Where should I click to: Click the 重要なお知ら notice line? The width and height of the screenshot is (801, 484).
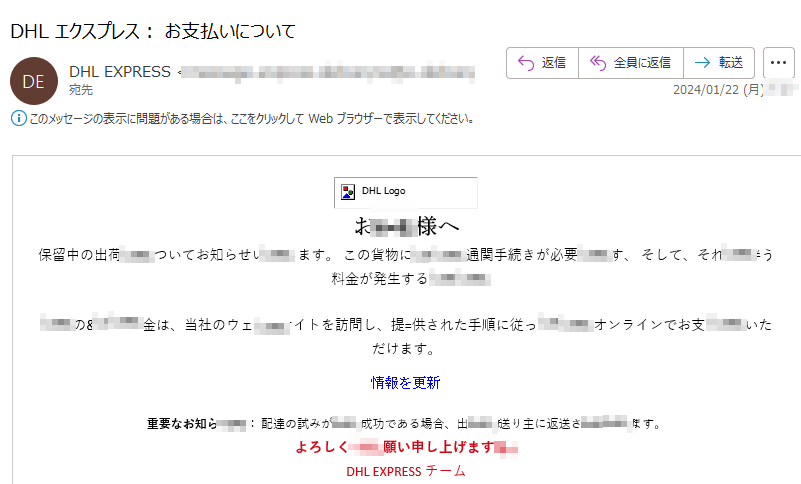click(x=406, y=424)
